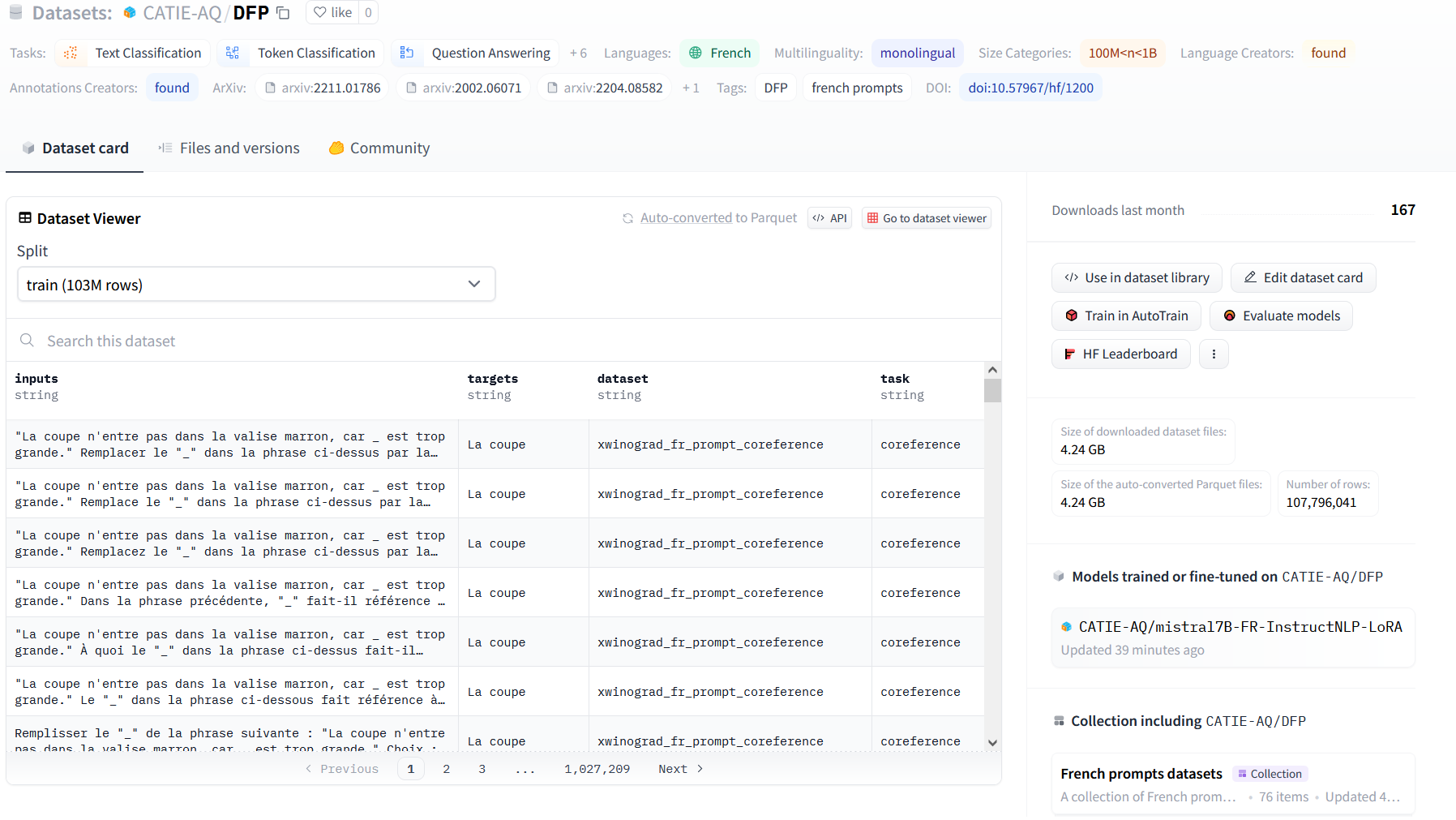Click the 107,796,041 number of rows value
The height and width of the screenshot is (820, 1456).
click(x=1321, y=502)
